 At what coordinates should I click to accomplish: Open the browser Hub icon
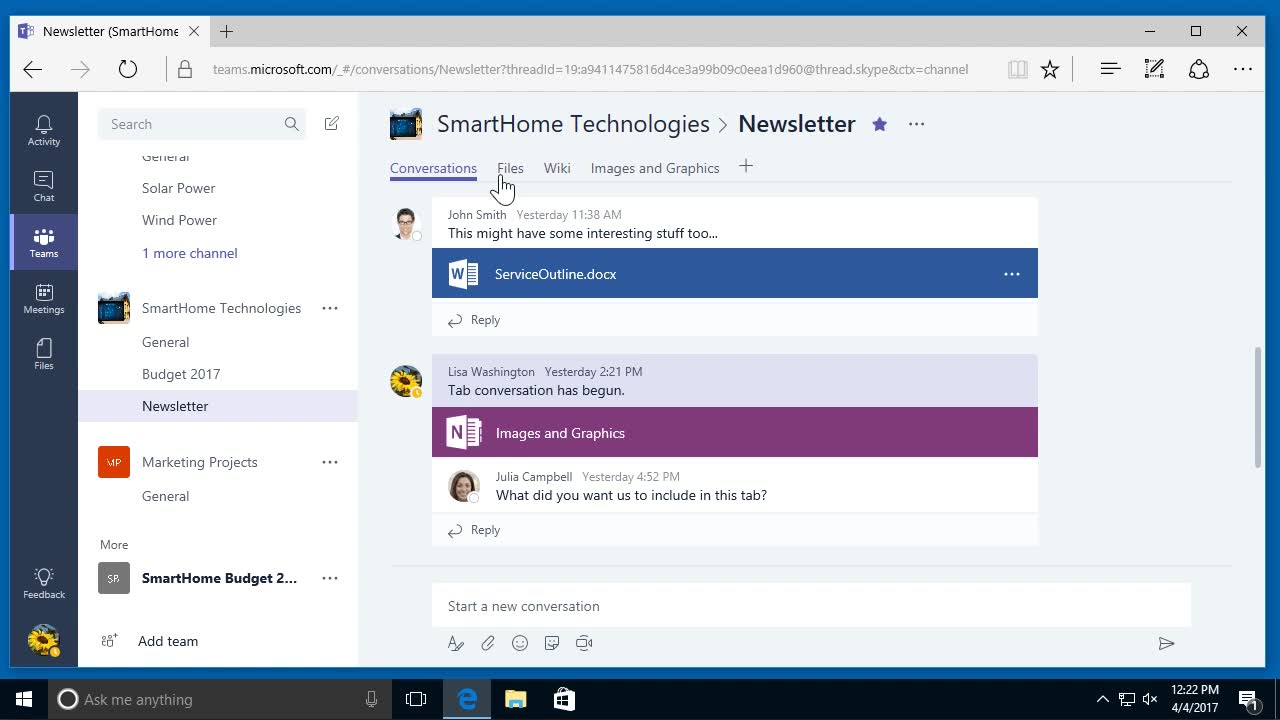[x=1110, y=69]
